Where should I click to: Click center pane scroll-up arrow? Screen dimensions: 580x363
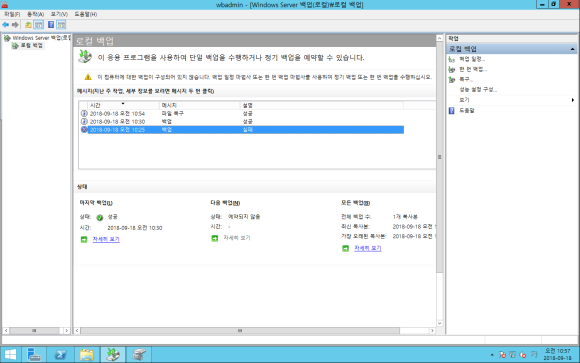(439, 38)
